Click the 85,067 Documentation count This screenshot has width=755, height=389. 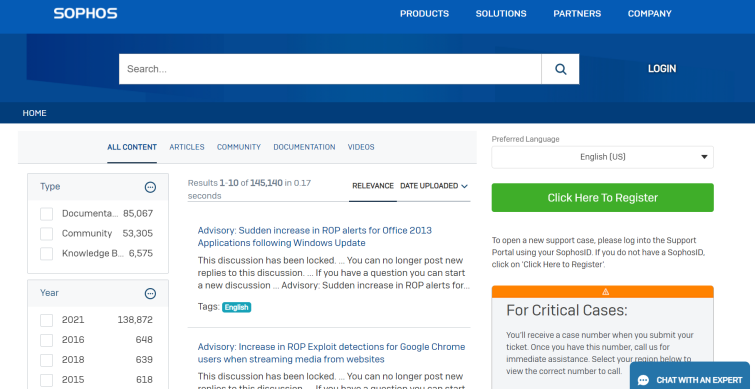[138, 214]
